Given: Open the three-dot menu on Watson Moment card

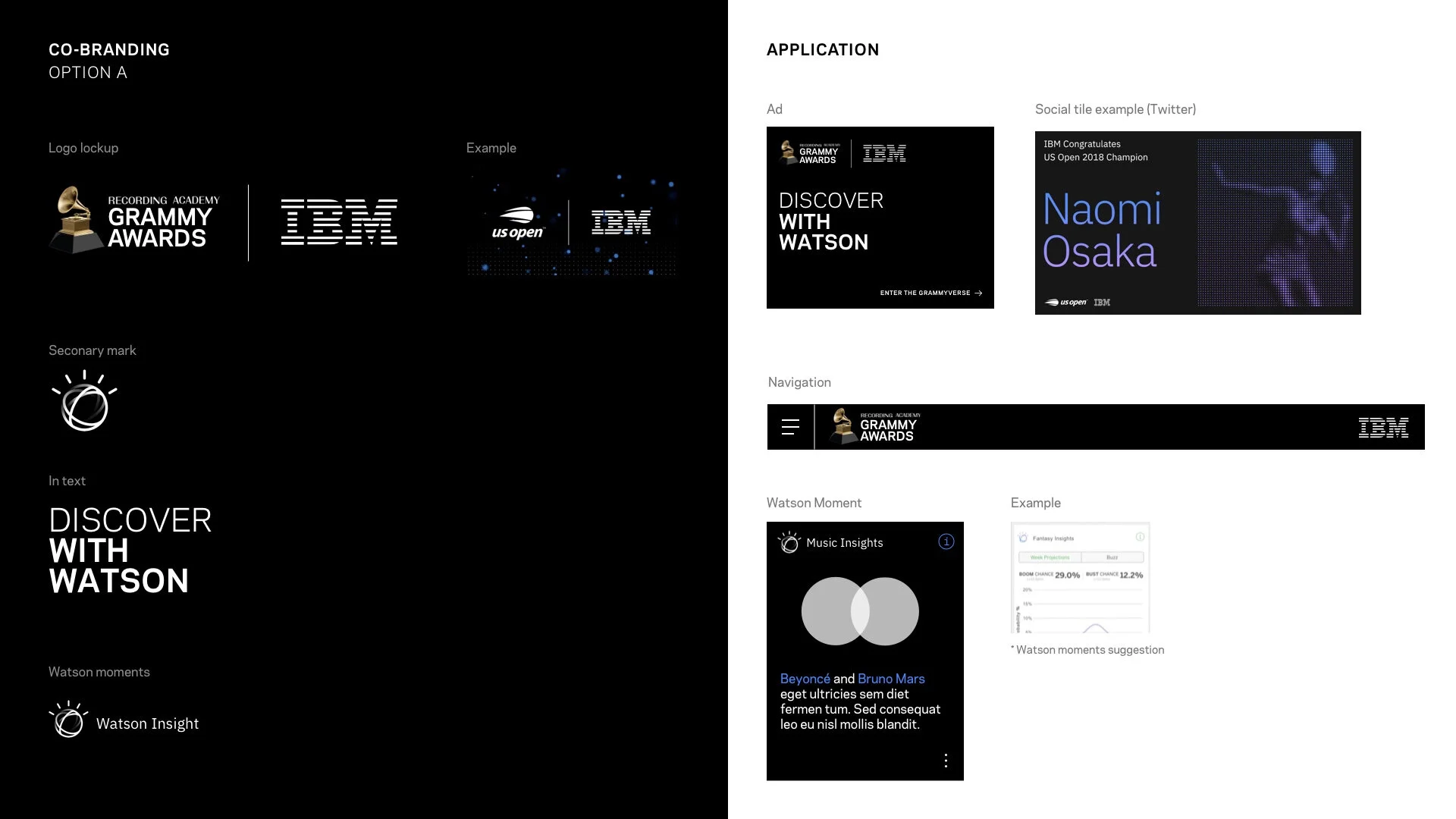Looking at the screenshot, I should pos(946,761).
